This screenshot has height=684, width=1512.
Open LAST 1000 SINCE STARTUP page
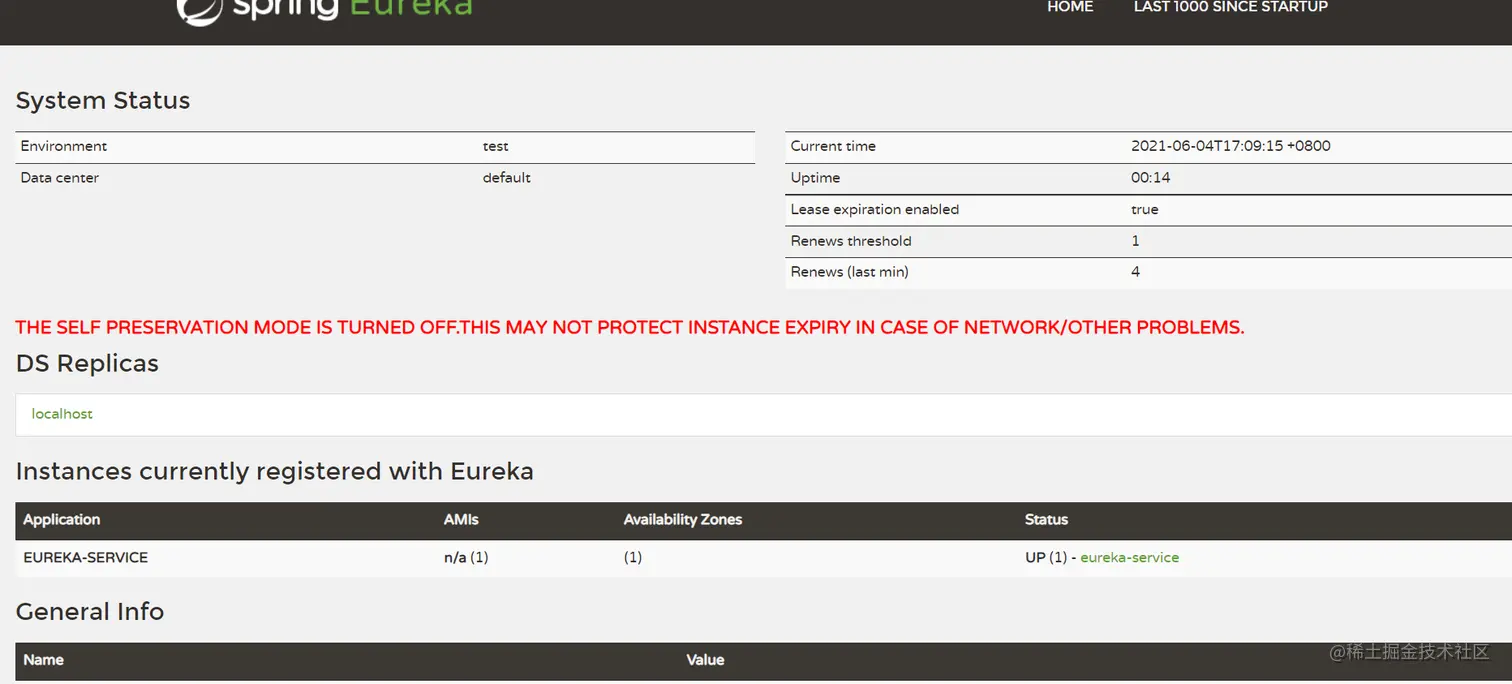coord(1230,7)
